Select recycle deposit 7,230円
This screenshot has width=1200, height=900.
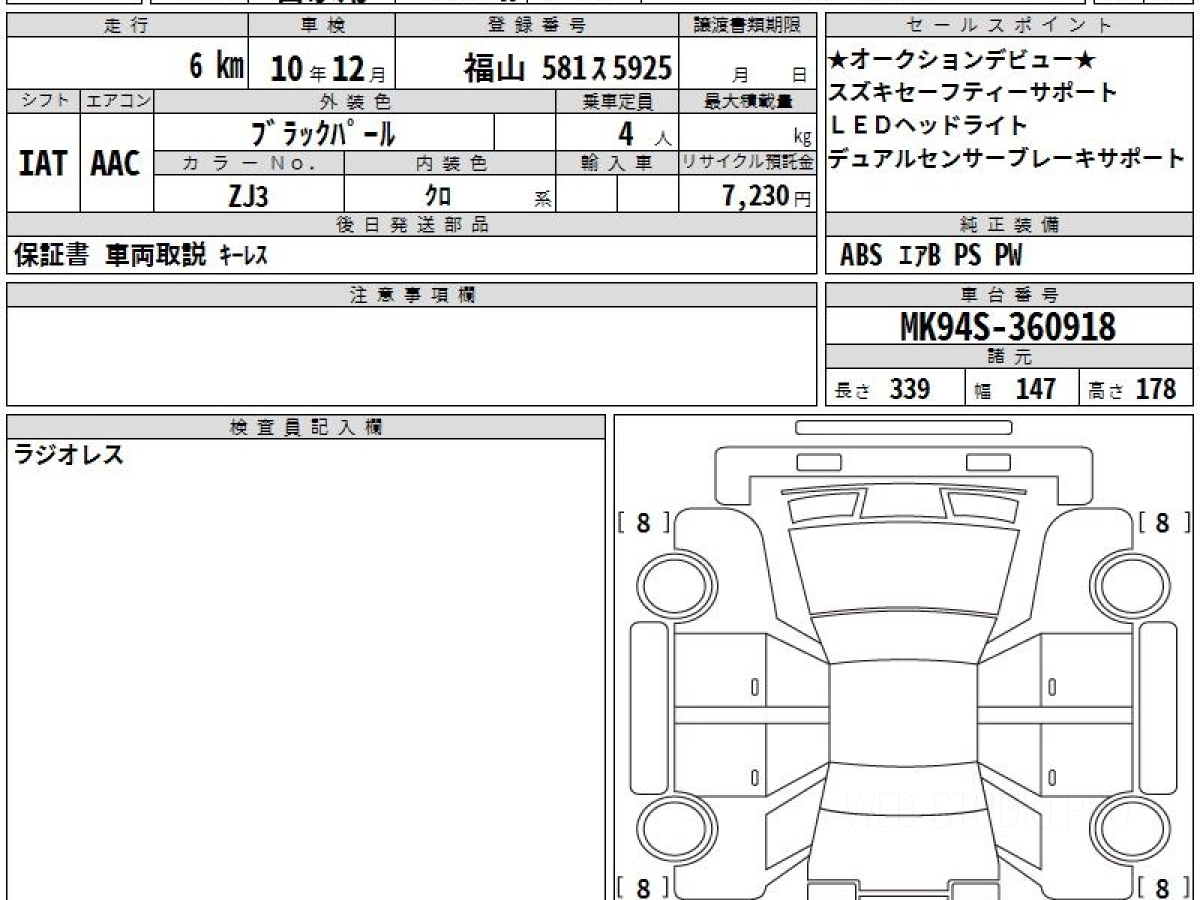[767, 196]
